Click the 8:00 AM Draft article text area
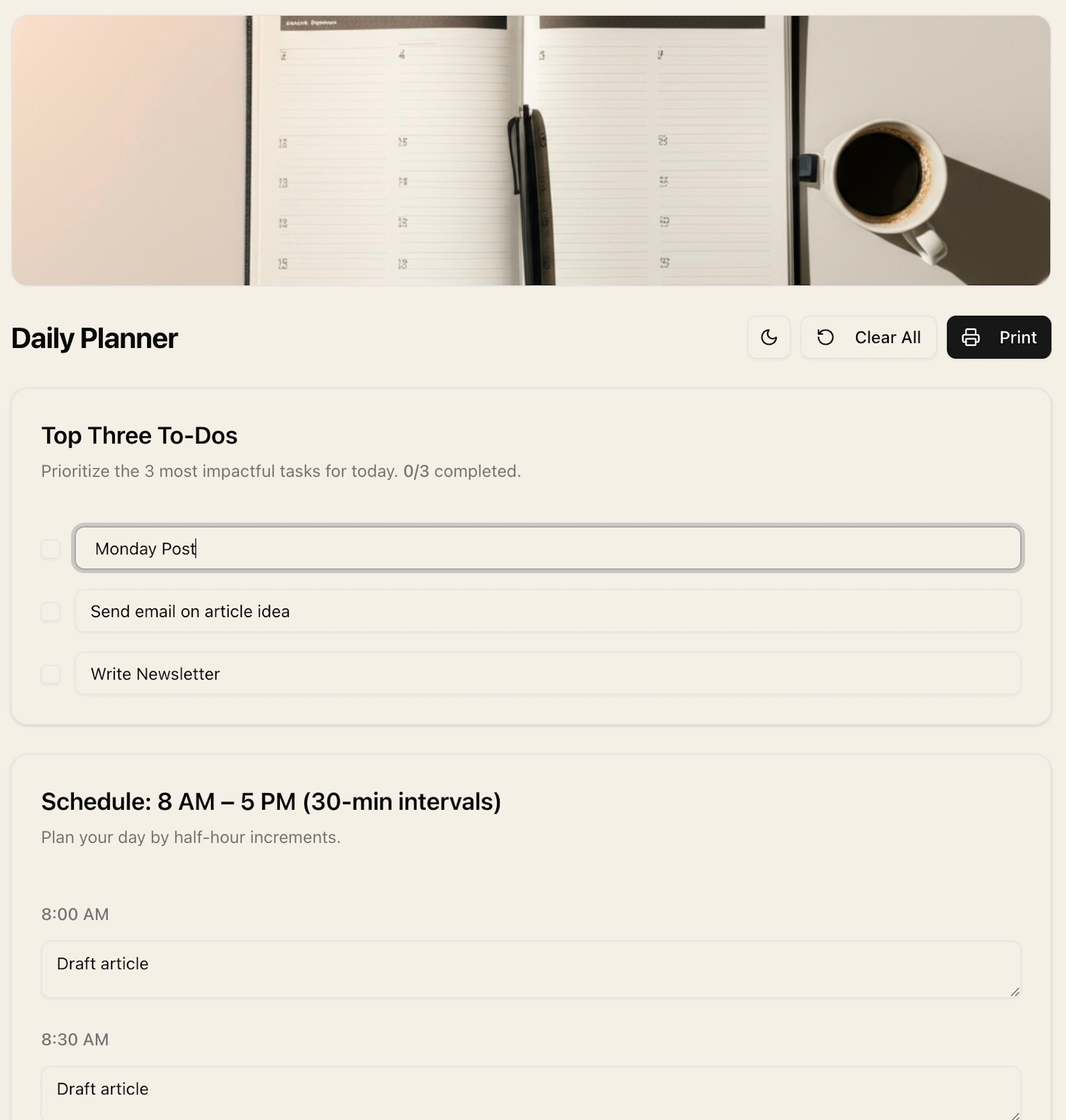 pyautogui.click(x=531, y=970)
